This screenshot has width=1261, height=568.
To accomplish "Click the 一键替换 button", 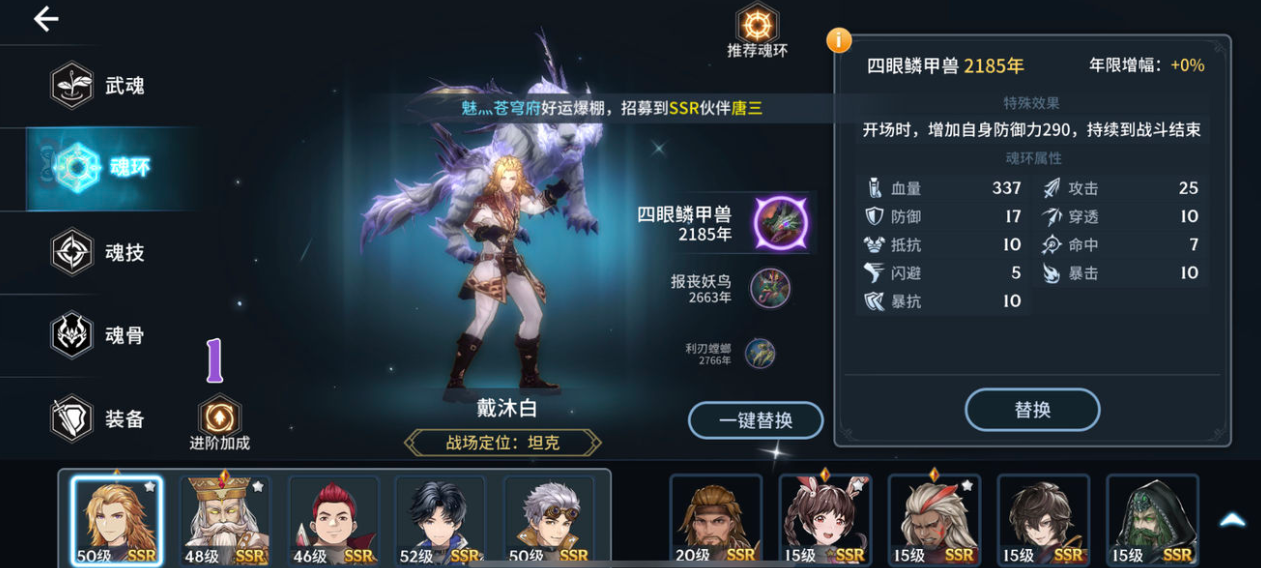I will 756,420.
